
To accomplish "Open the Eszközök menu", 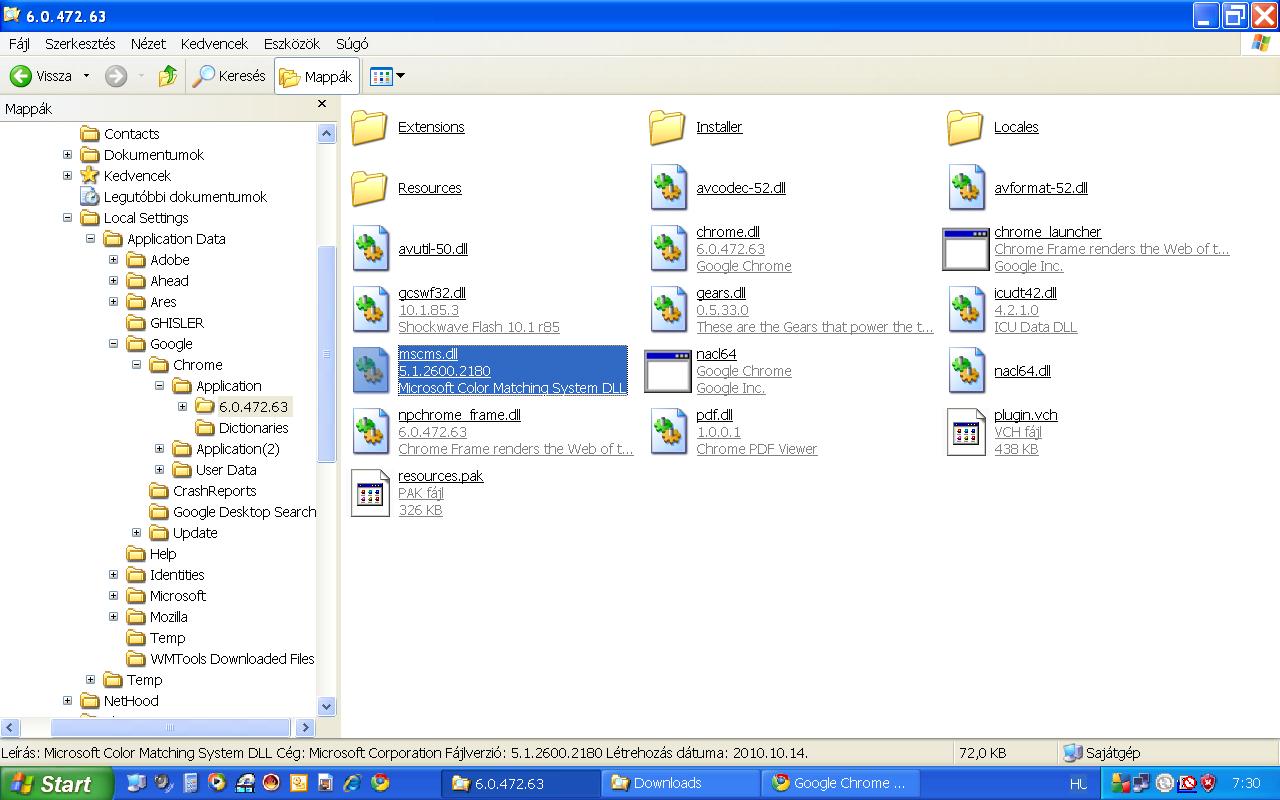I will pyautogui.click(x=292, y=44).
